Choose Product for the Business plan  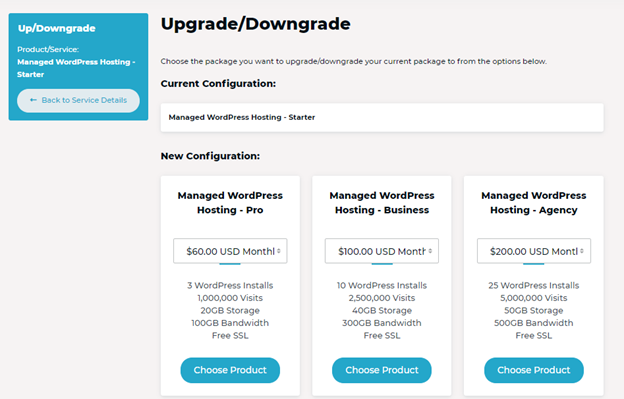click(x=382, y=370)
